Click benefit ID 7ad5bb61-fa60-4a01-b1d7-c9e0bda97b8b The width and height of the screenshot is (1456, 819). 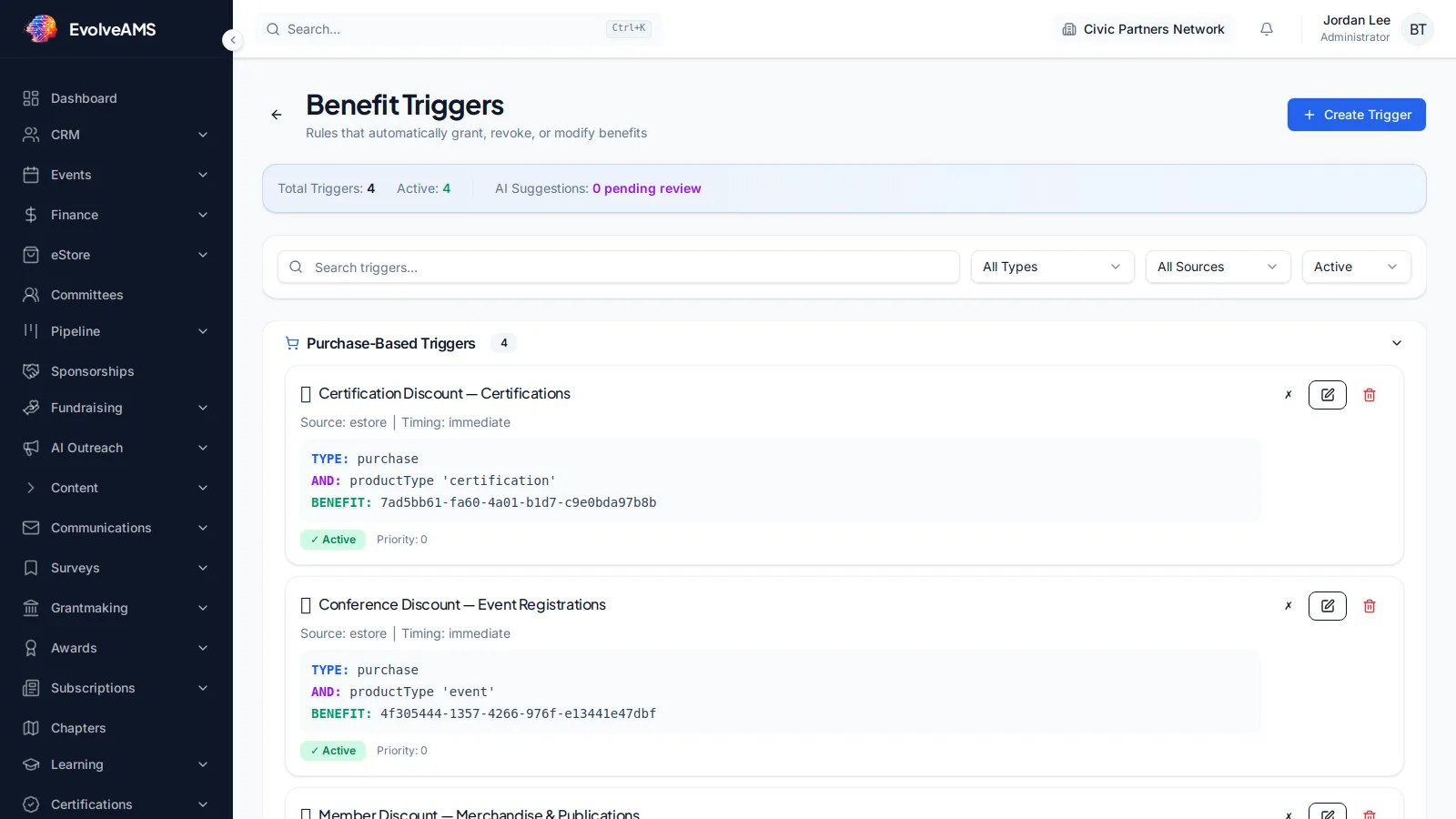click(518, 502)
